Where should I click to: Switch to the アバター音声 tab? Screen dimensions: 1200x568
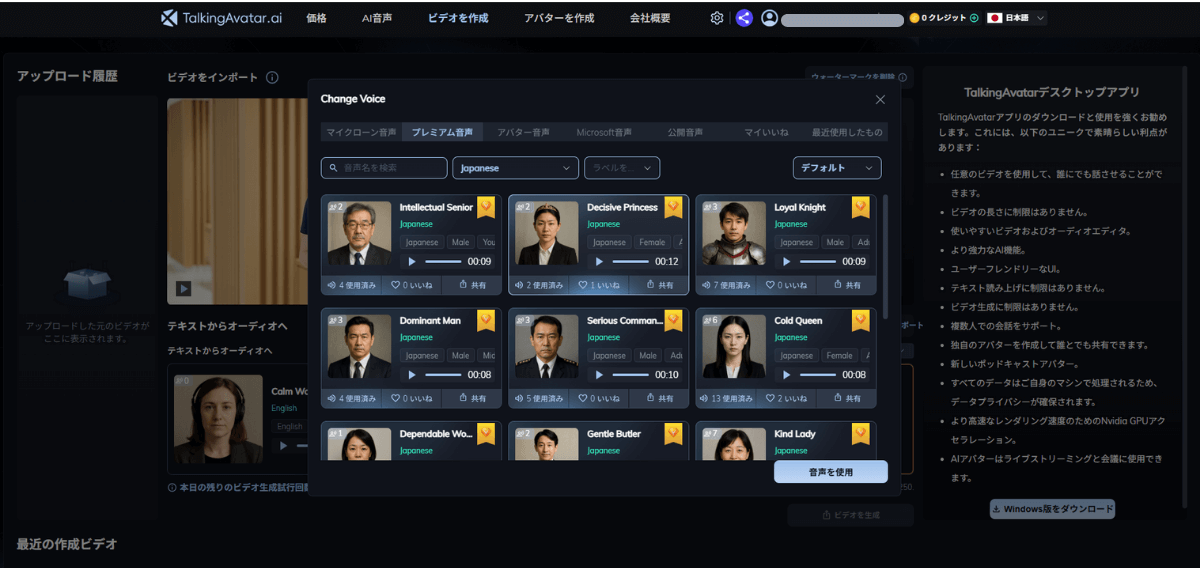(523, 132)
